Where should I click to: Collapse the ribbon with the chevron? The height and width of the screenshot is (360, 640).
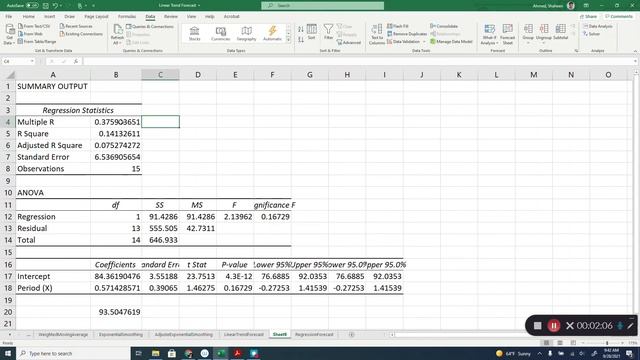tap(635, 51)
